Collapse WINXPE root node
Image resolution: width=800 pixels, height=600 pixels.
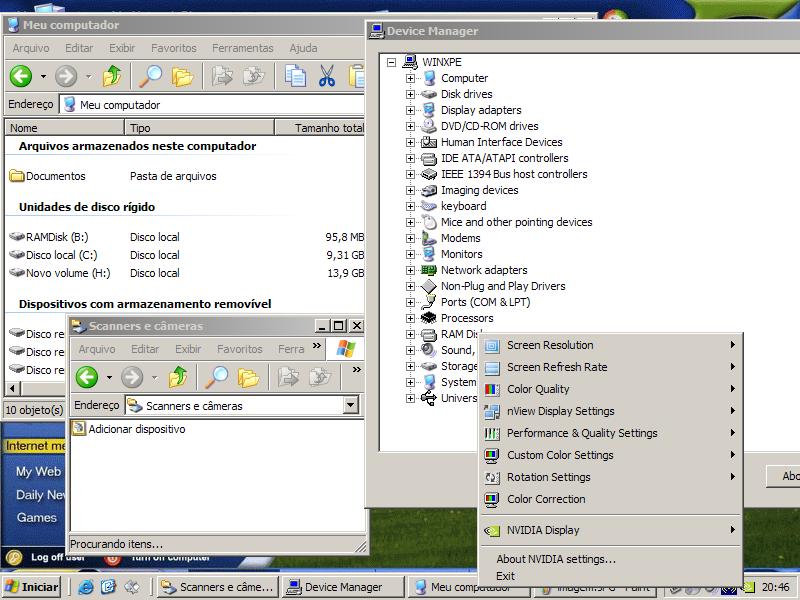point(391,62)
